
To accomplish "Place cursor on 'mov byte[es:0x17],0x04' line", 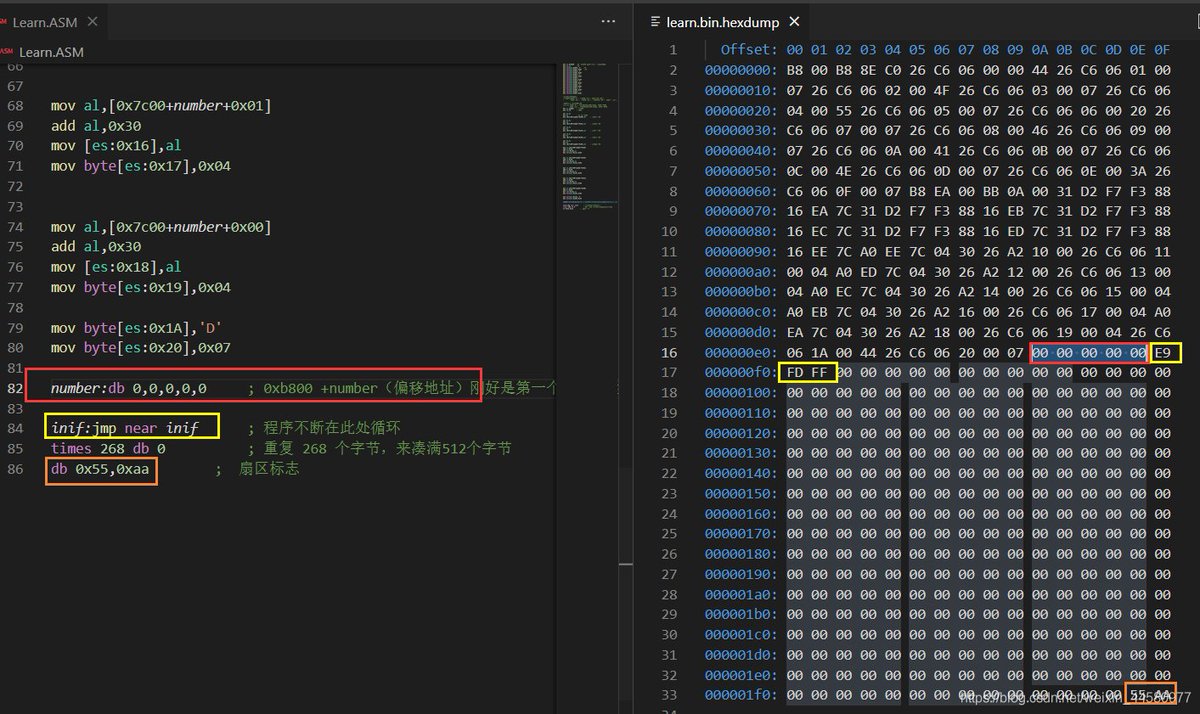I will click(141, 166).
